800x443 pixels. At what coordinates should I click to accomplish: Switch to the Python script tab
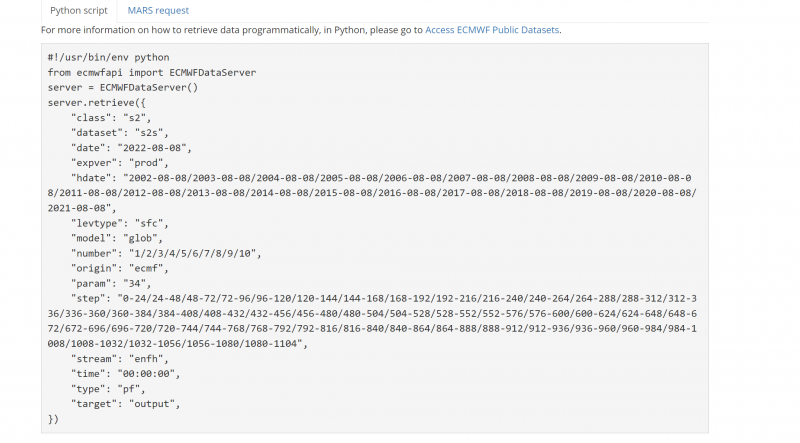point(78,10)
